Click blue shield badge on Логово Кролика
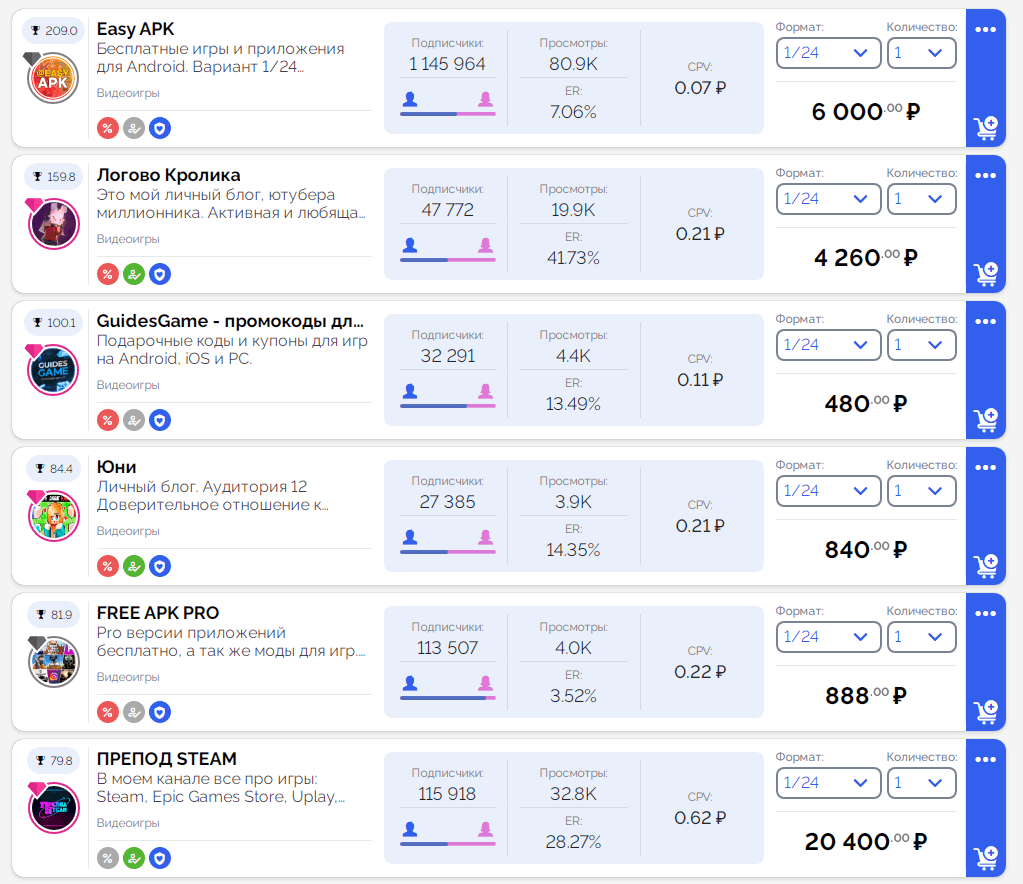 click(160, 274)
